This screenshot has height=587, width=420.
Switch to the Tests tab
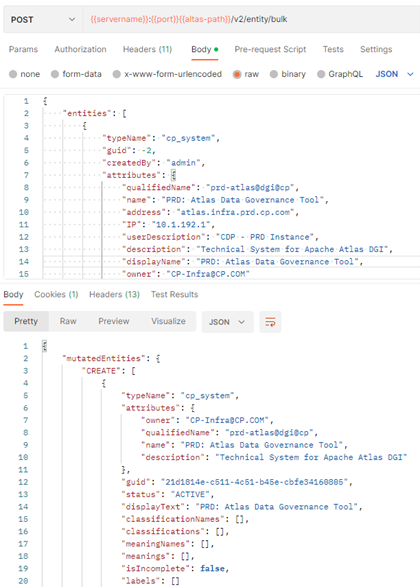pos(333,49)
